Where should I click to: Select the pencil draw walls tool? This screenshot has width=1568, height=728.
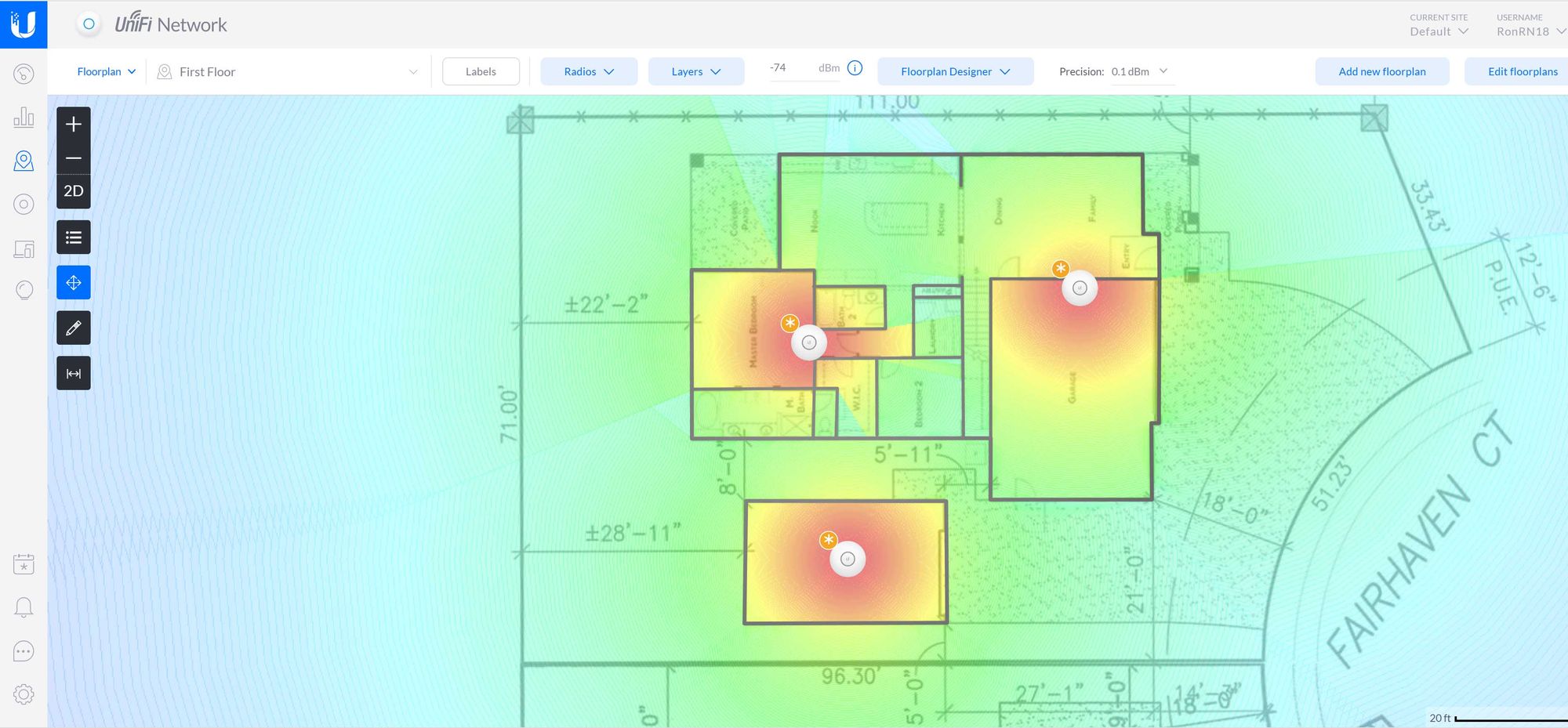point(74,328)
